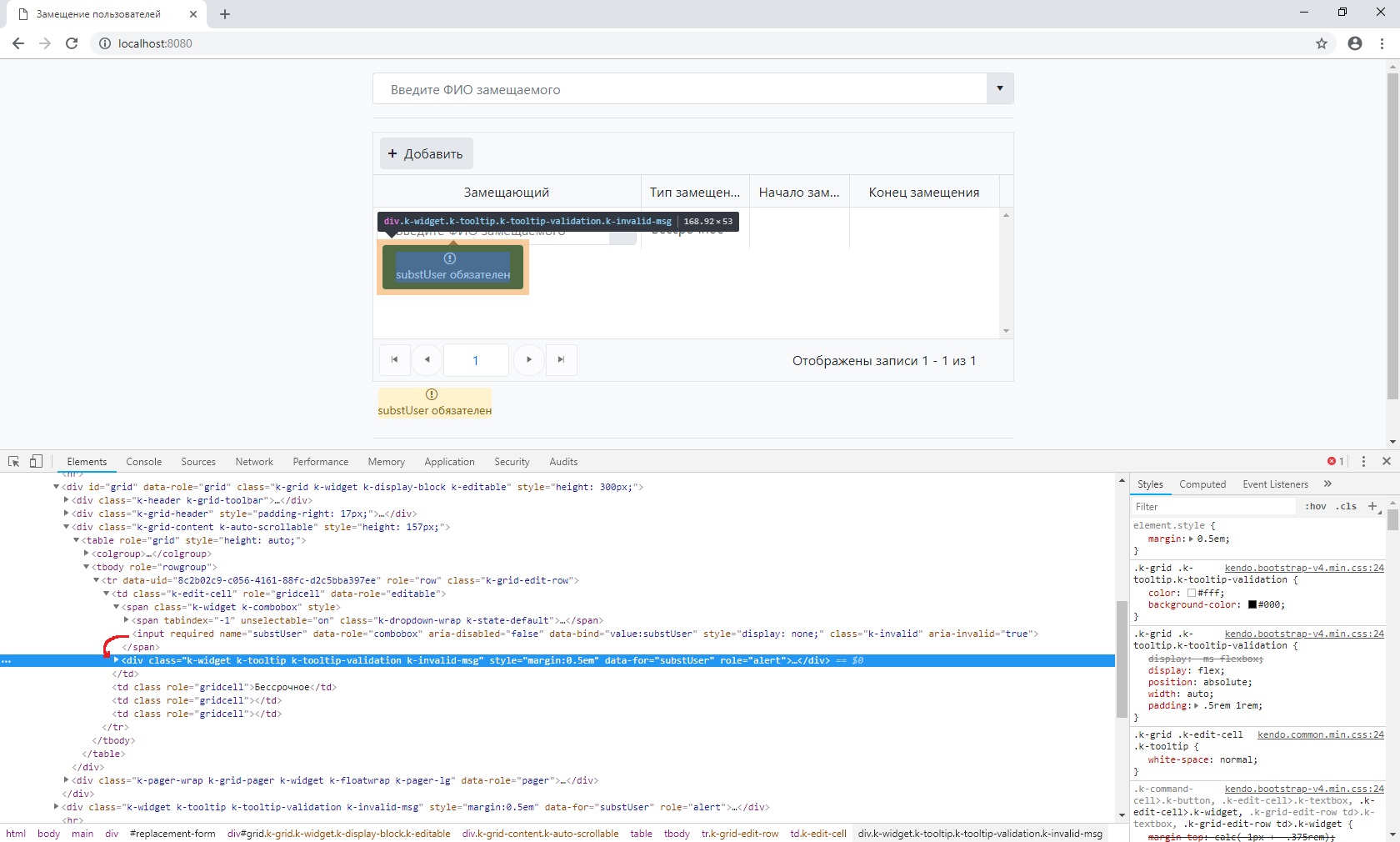Click the Конец замещения column header
Screen dimensions: 1400x842
[x=924, y=192]
